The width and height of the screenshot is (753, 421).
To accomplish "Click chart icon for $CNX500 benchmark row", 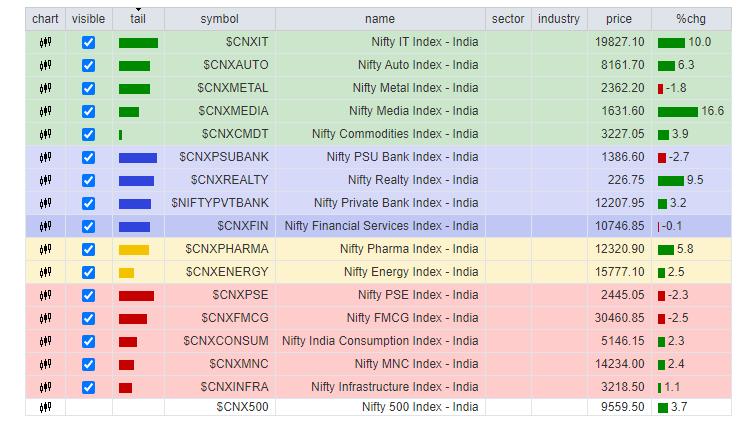I will 45,408.
